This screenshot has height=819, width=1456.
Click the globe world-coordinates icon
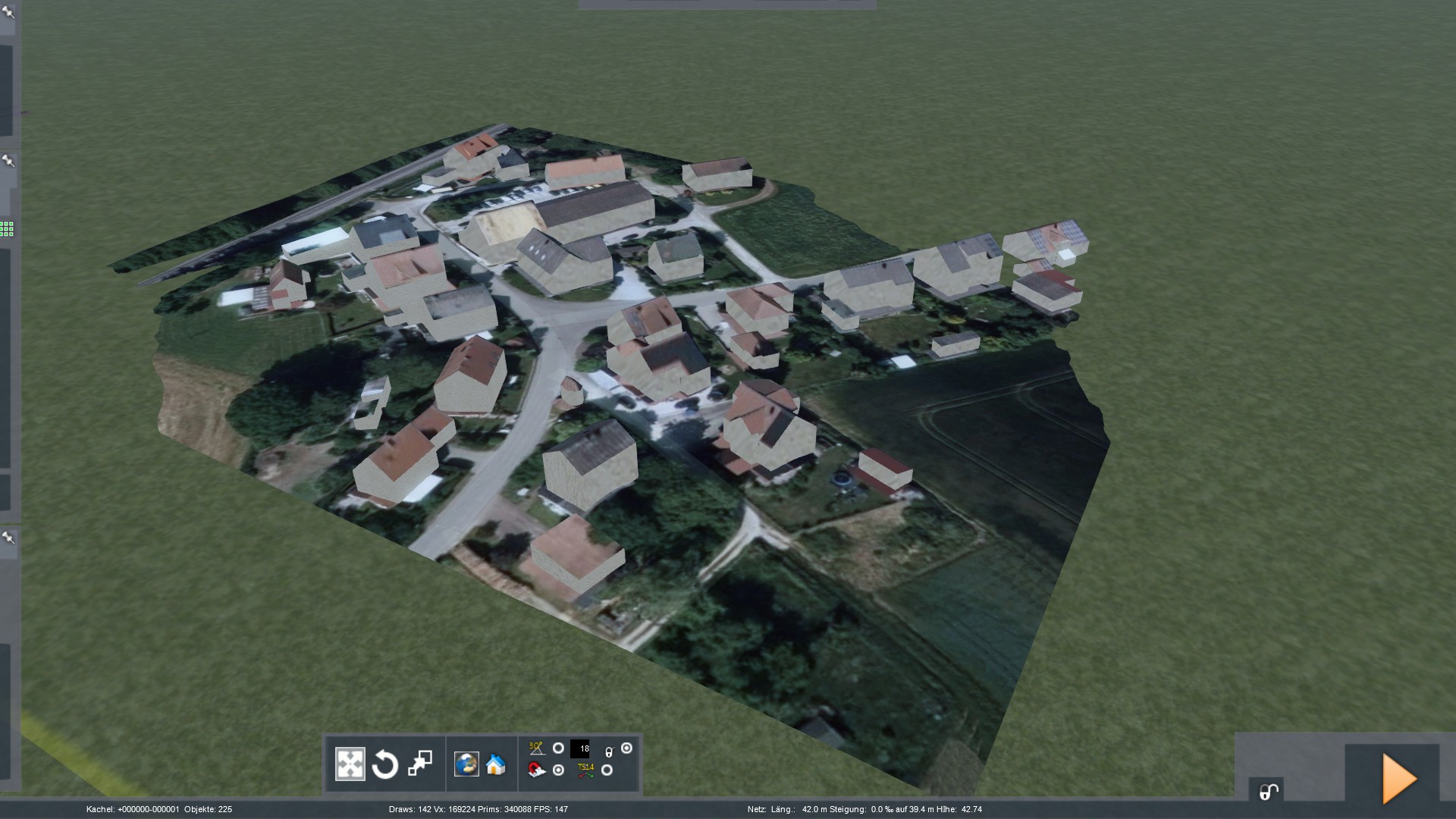(466, 764)
